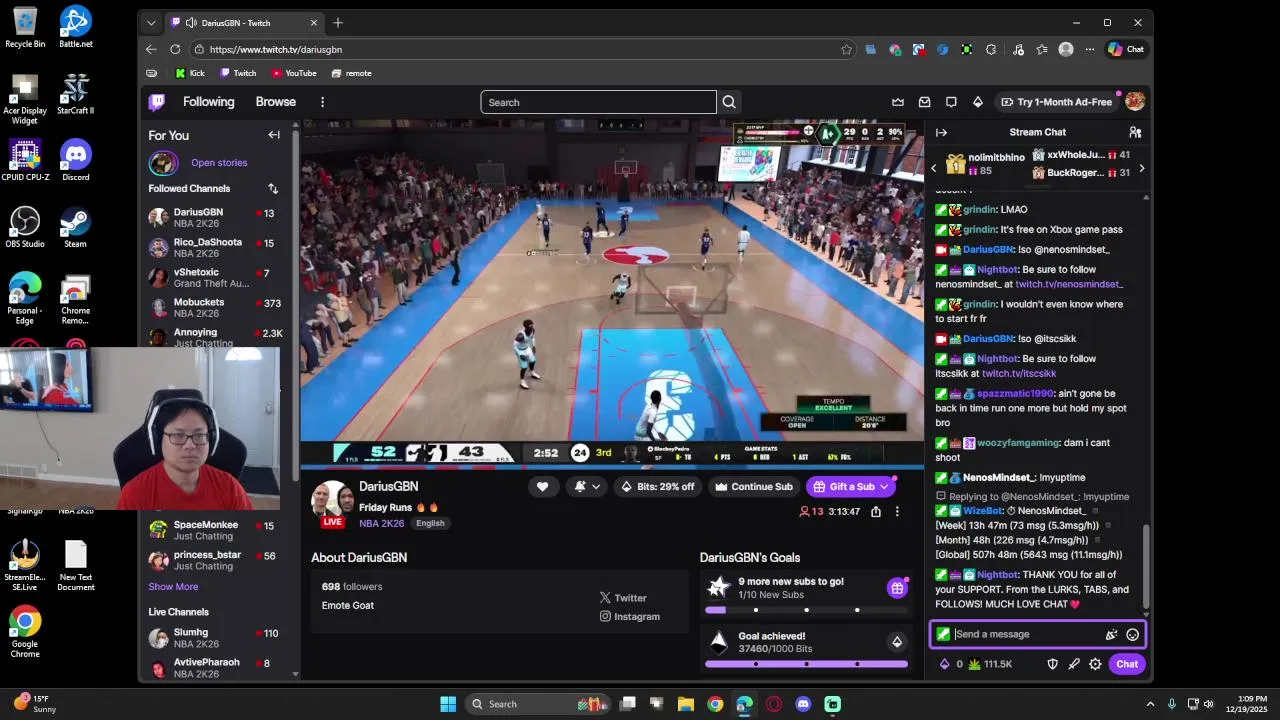
Task: Open browser tab list dropdown arrow
Action: click(151, 22)
